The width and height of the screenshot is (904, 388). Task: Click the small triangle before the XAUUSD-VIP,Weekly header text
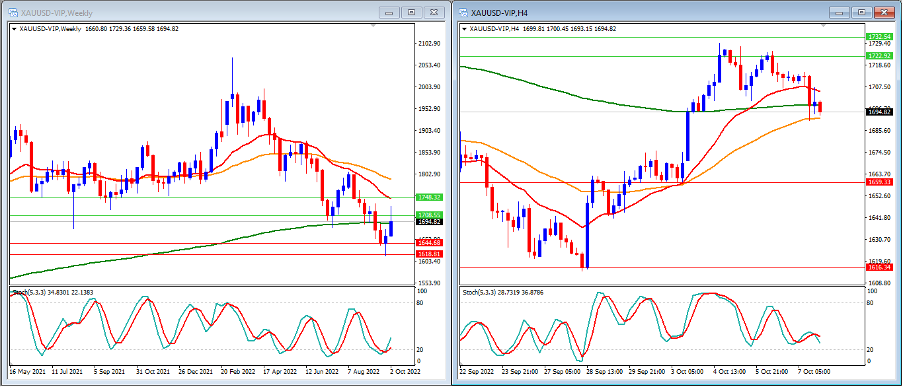coord(14,28)
